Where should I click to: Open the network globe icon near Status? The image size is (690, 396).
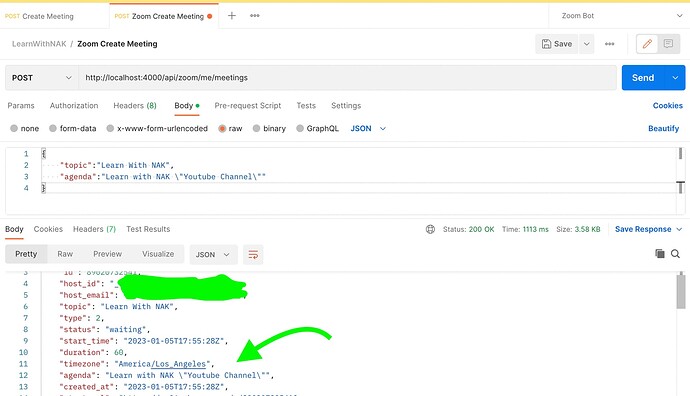[430, 229]
